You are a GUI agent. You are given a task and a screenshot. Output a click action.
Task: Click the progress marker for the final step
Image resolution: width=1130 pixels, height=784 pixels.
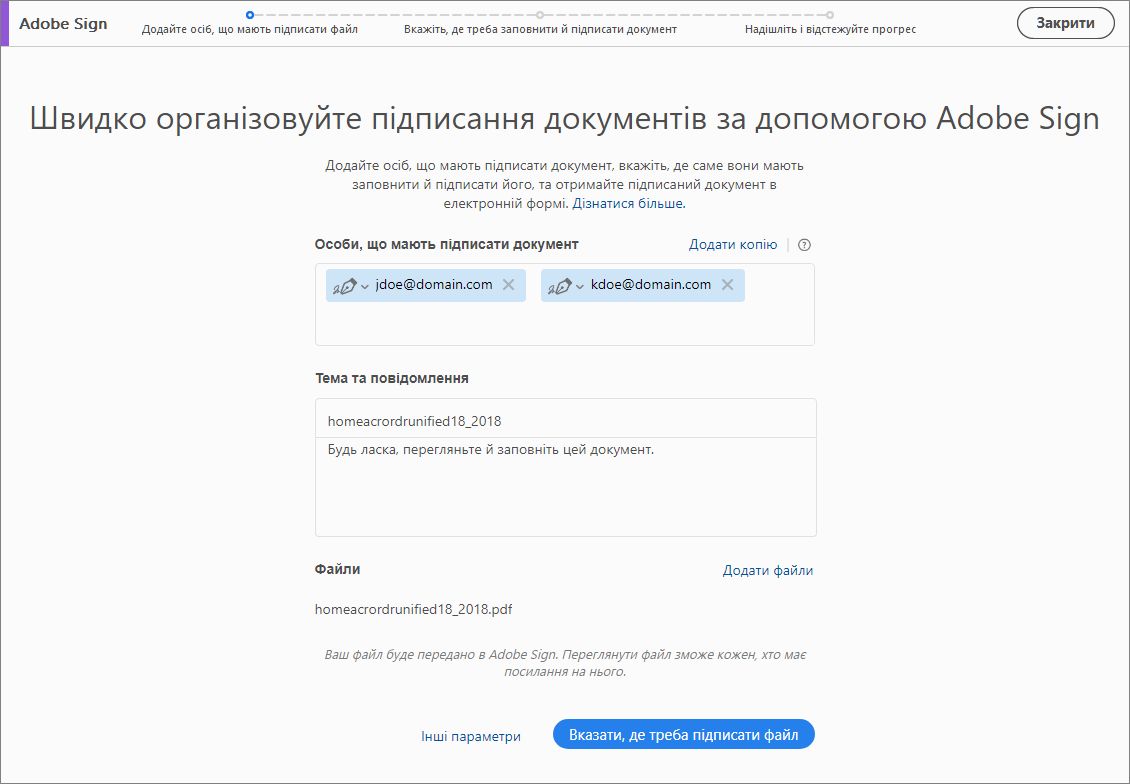(x=829, y=16)
